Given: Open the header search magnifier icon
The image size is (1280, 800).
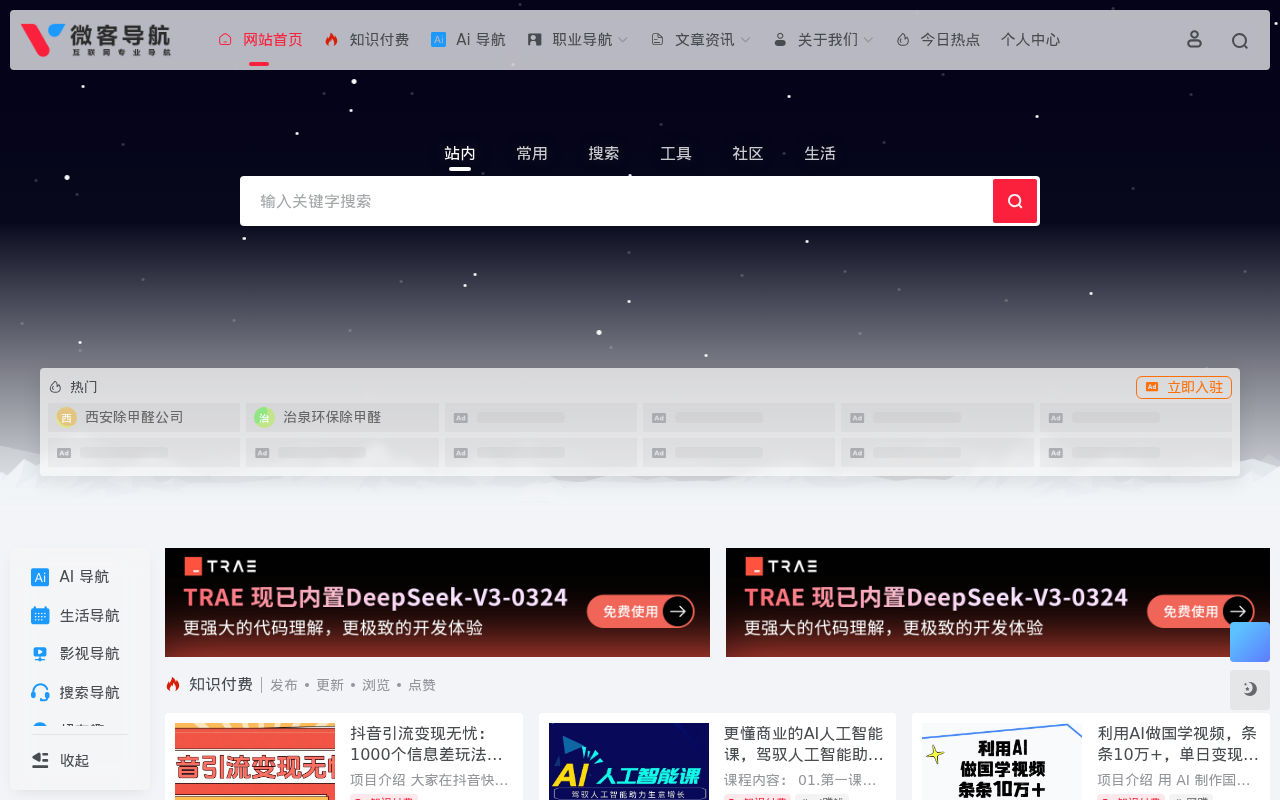Looking at the screenshot, I should (1240, 40).
